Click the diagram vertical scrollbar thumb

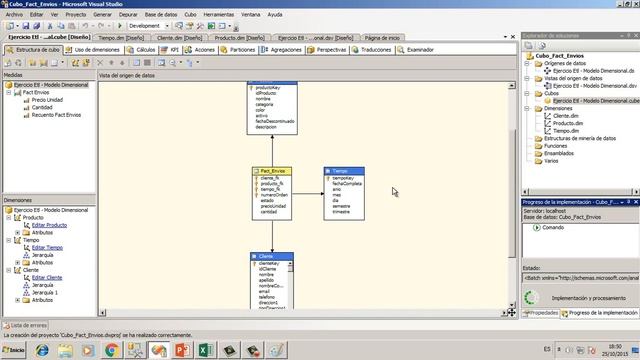512,193
